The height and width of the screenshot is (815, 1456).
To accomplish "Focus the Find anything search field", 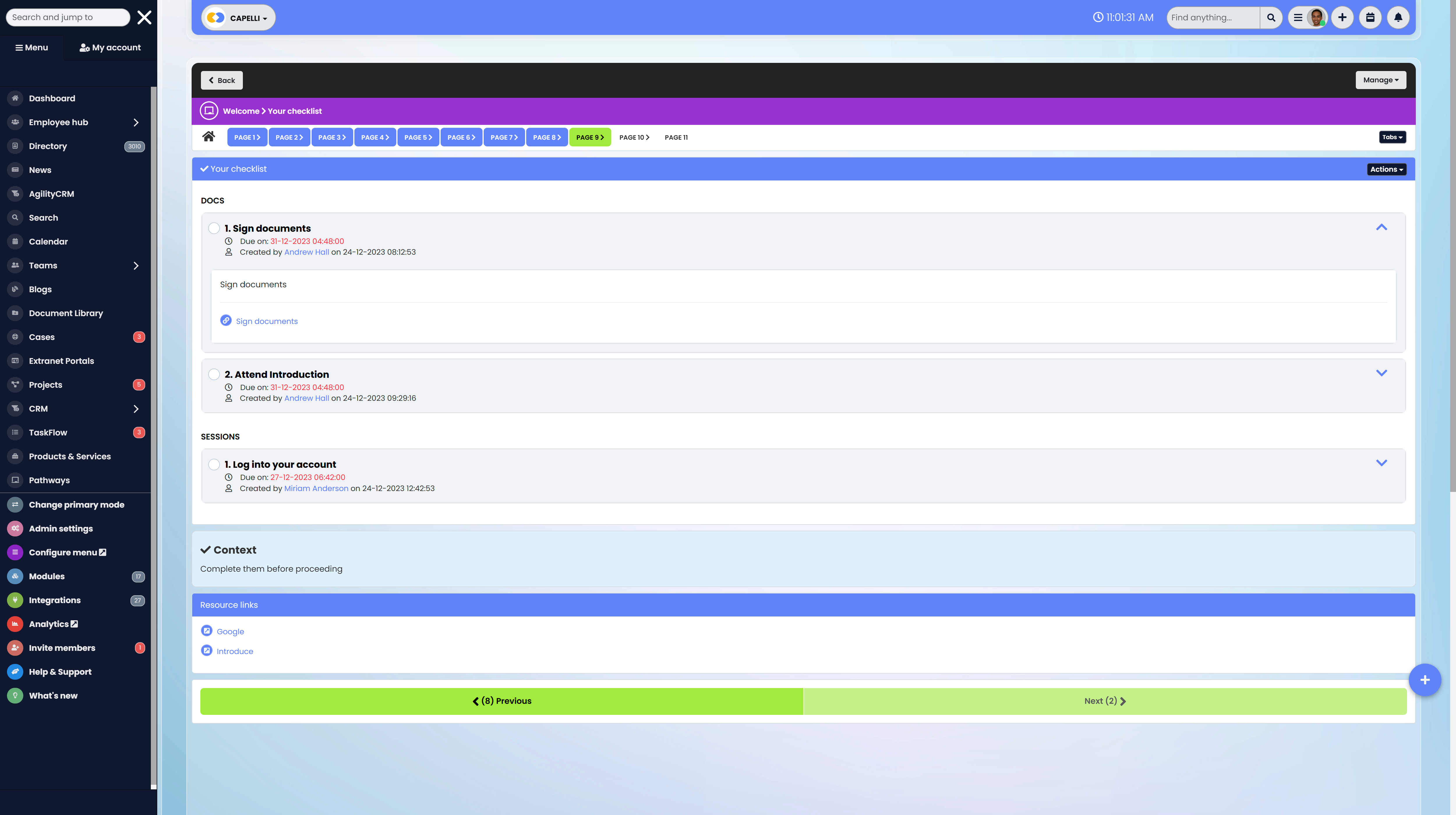I will pyautogui.click(x=1213, y=17).
